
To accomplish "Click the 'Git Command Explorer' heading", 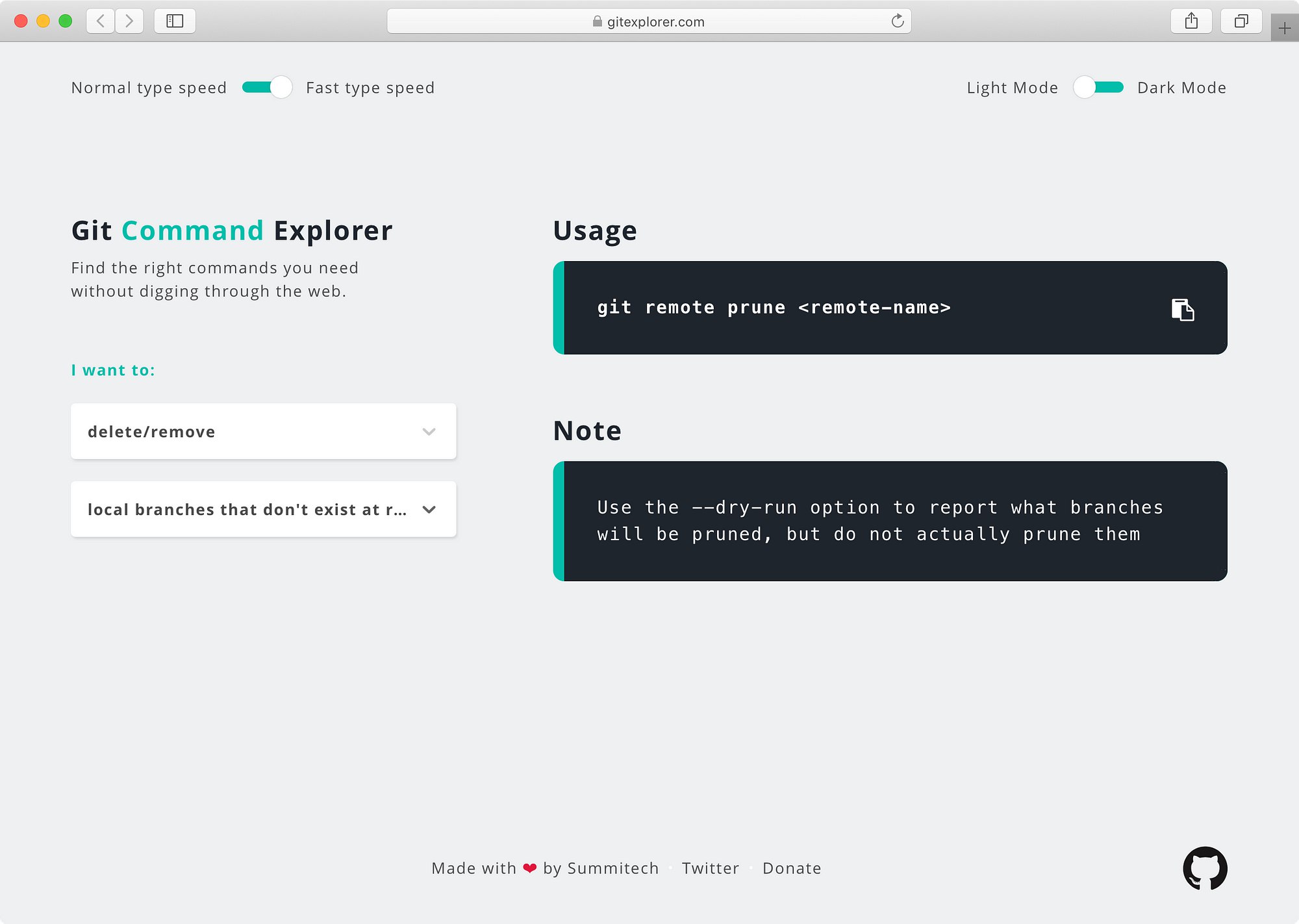I will click(232, 231).
